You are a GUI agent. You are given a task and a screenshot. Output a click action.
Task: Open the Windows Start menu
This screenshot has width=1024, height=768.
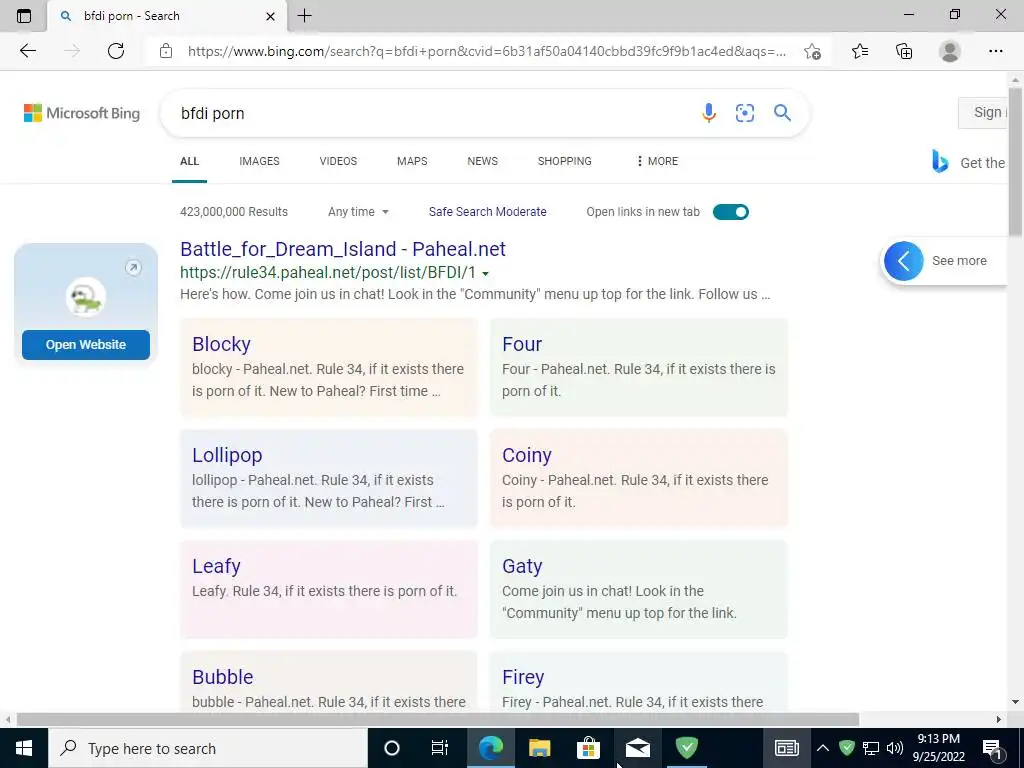click(x=24, y=748)
